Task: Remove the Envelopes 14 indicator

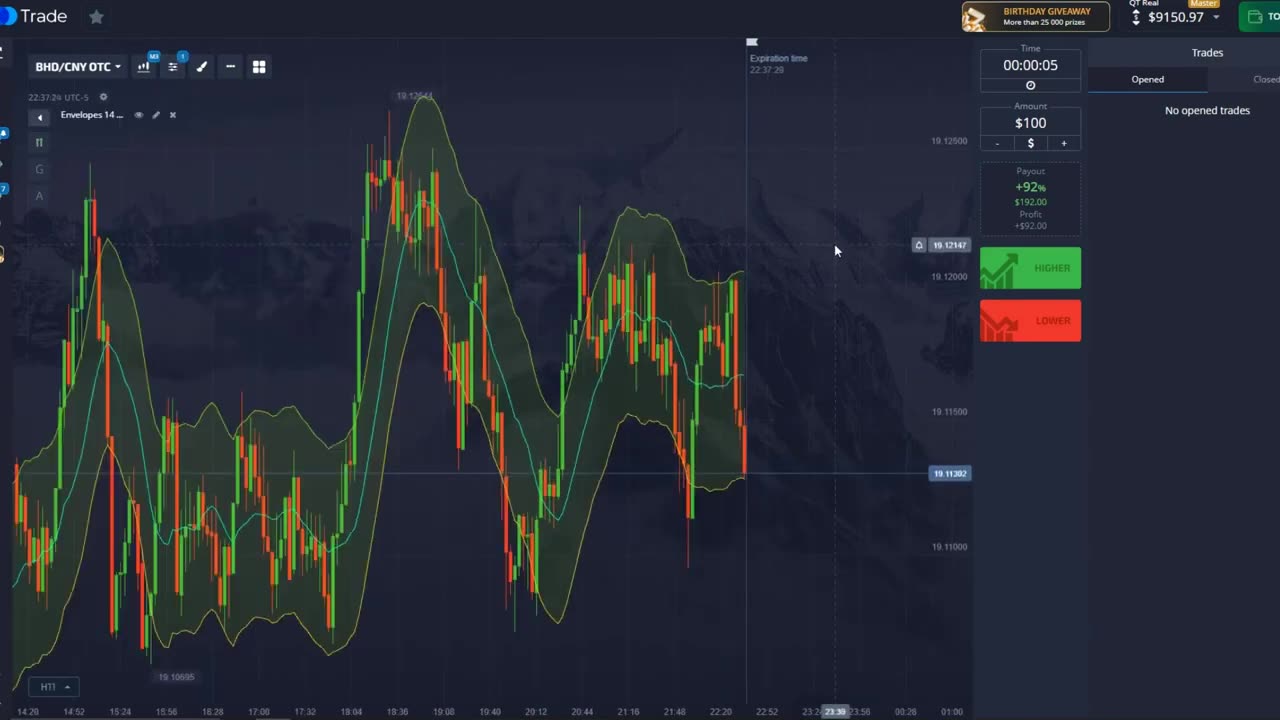Action: (172, 115)
